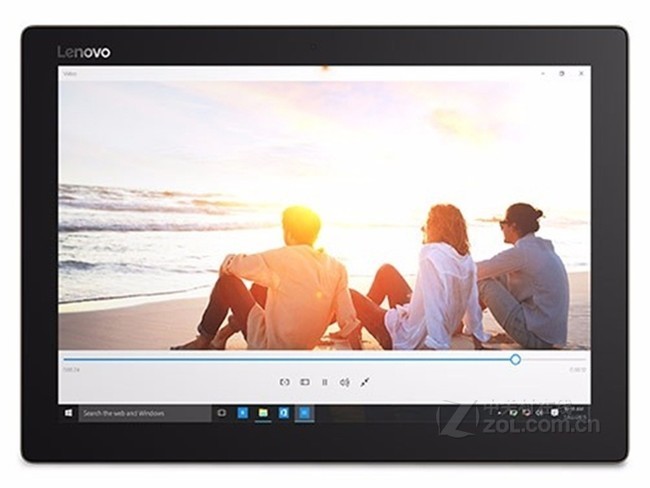Open File Explorer from taskbar

[263, 413]
